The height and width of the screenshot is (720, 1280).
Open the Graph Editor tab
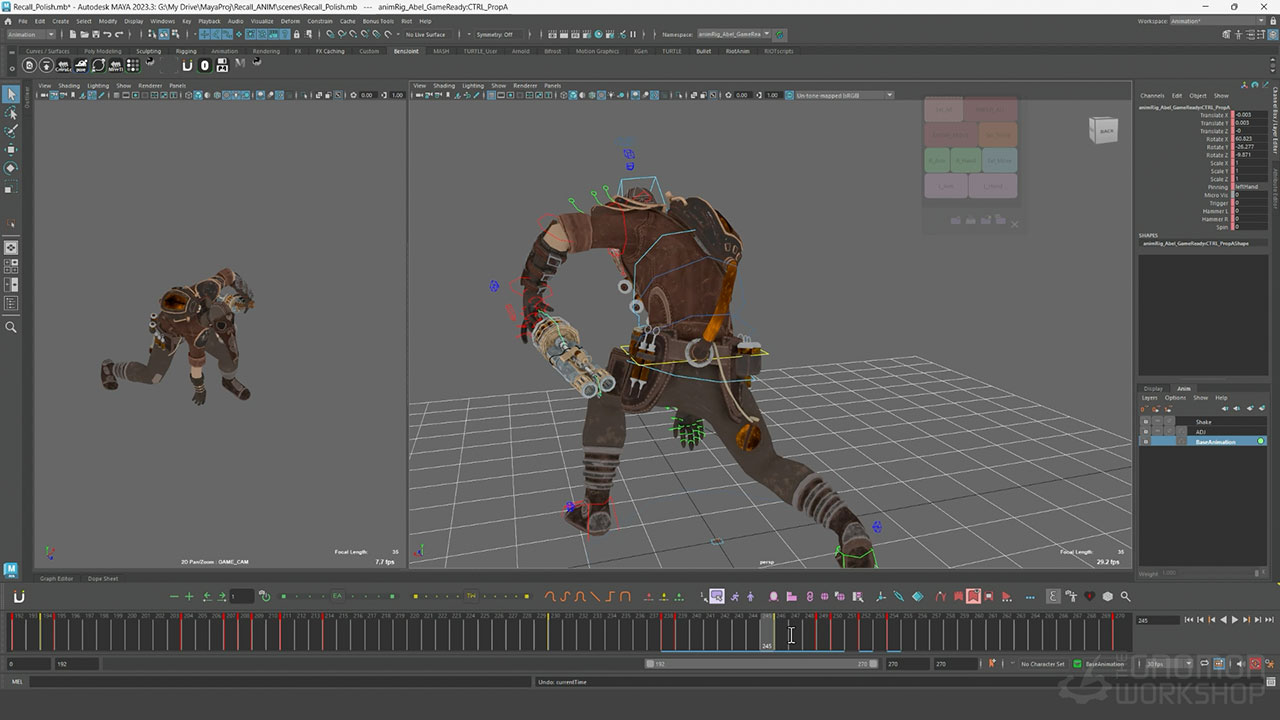click(56, 578)
